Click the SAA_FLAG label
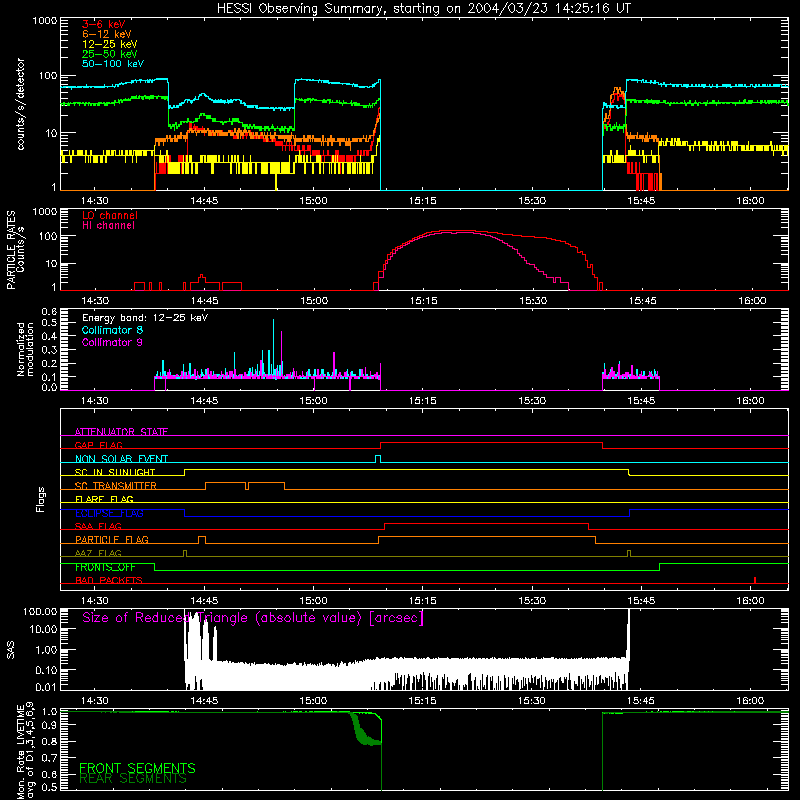800x800 pixels. click(x=98, y=526)
